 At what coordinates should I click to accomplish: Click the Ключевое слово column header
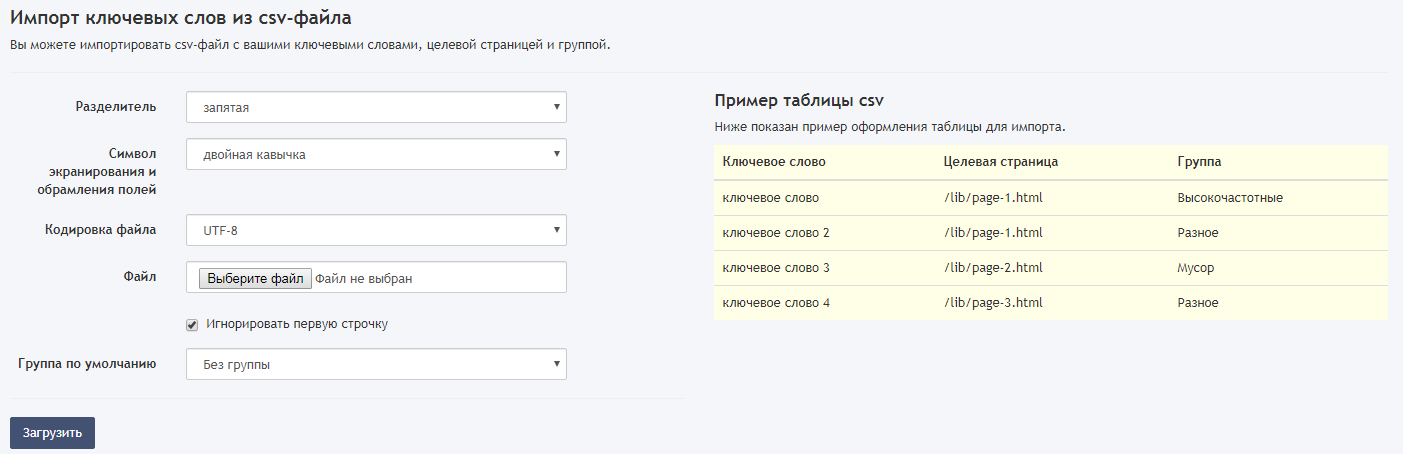774,162
